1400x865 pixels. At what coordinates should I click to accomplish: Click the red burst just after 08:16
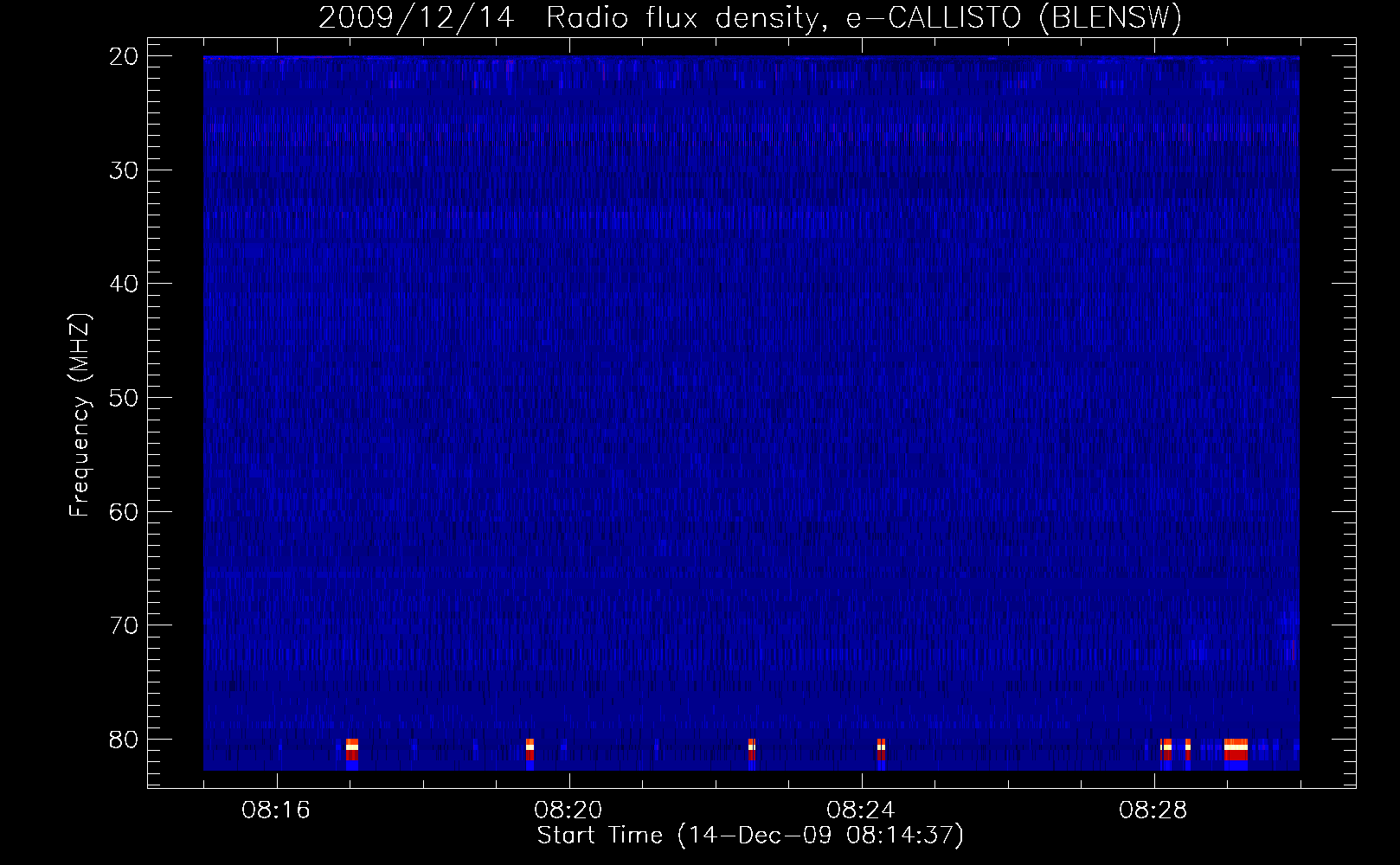[351, 750]
